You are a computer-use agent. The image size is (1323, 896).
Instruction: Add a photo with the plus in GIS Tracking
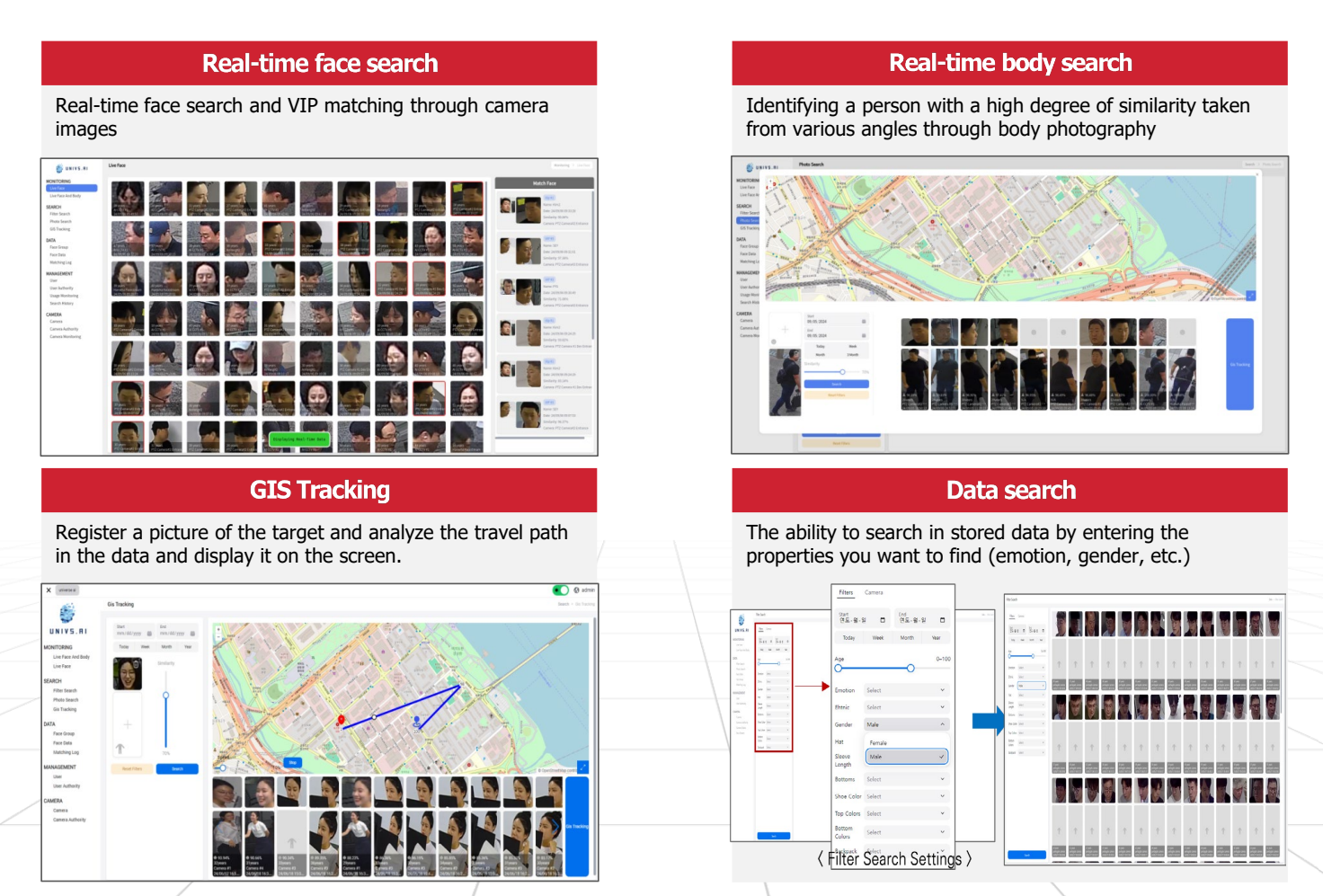coord(128,723)
